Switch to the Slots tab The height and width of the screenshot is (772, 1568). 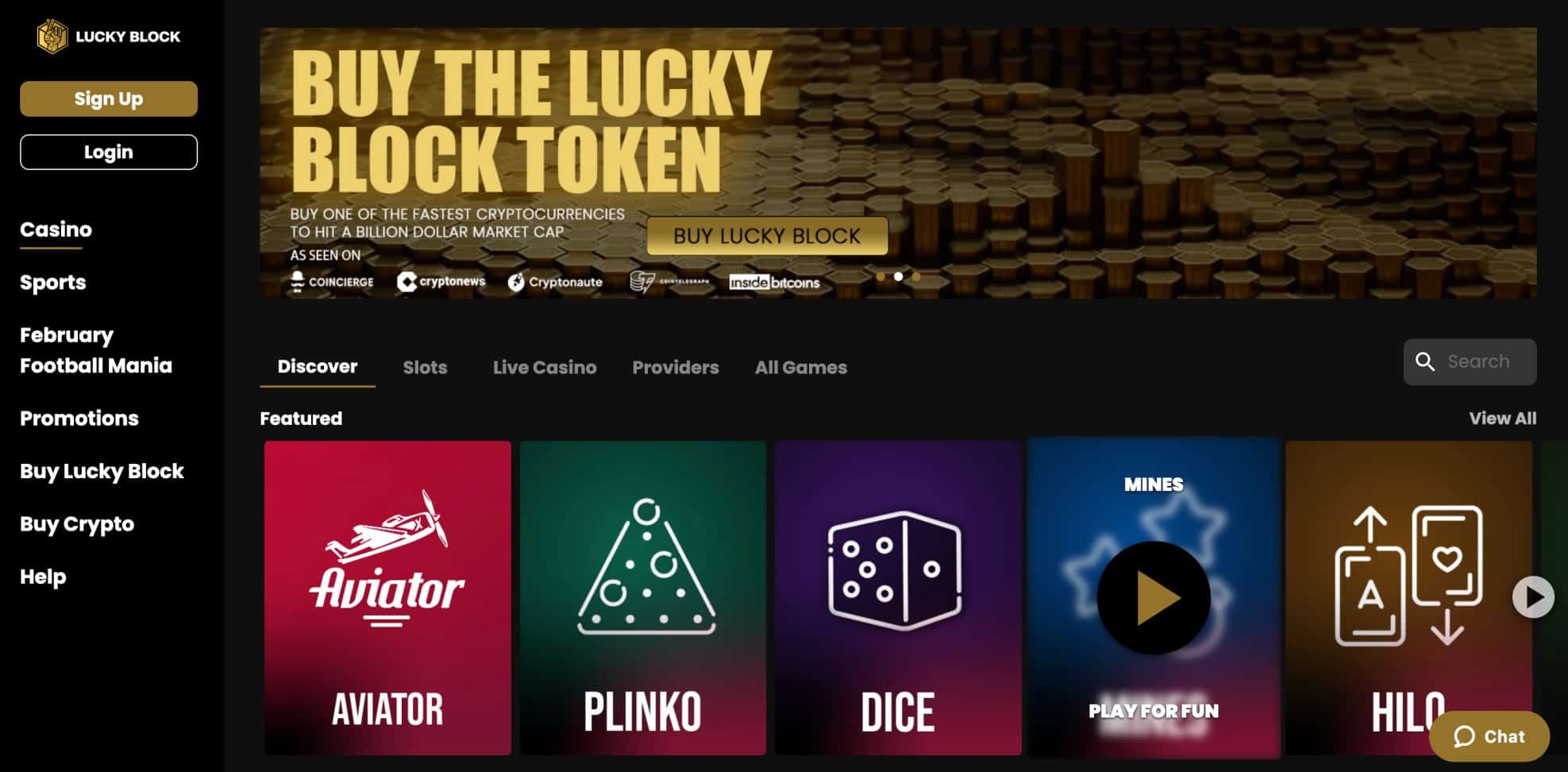(425, 368)
